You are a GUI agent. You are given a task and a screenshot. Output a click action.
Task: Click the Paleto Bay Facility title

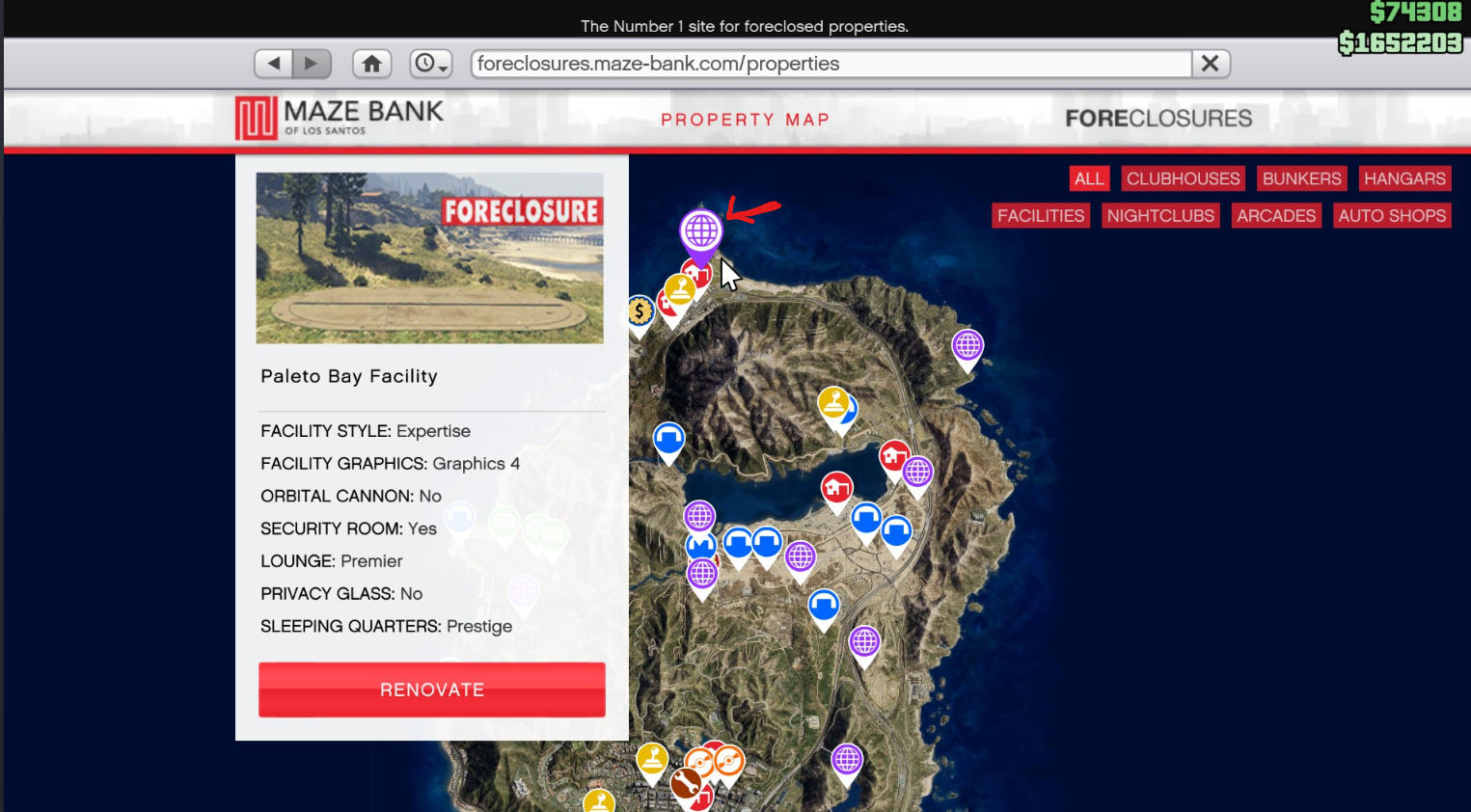pos(349,376)
